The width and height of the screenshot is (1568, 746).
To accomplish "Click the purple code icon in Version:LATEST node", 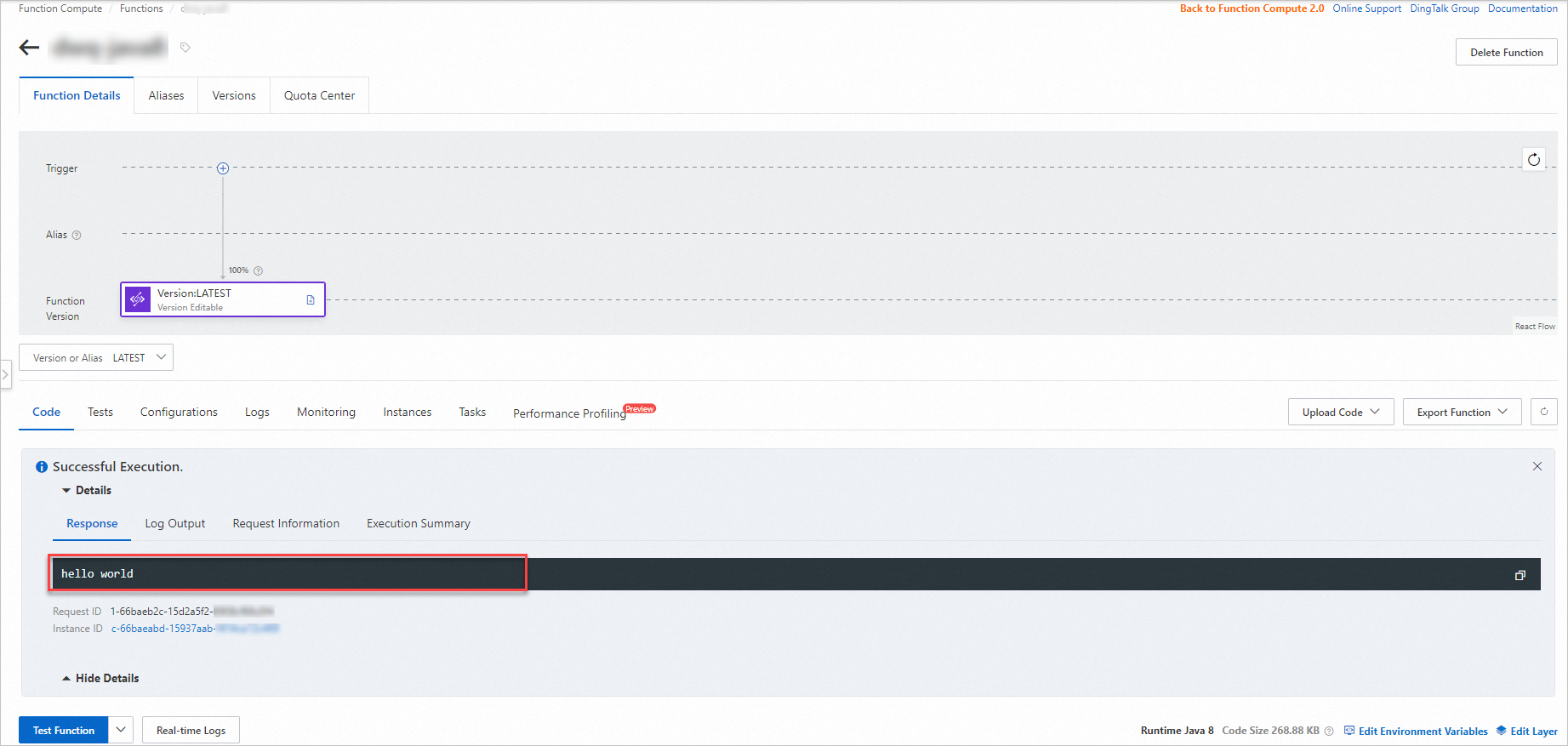I will point(138,299).
